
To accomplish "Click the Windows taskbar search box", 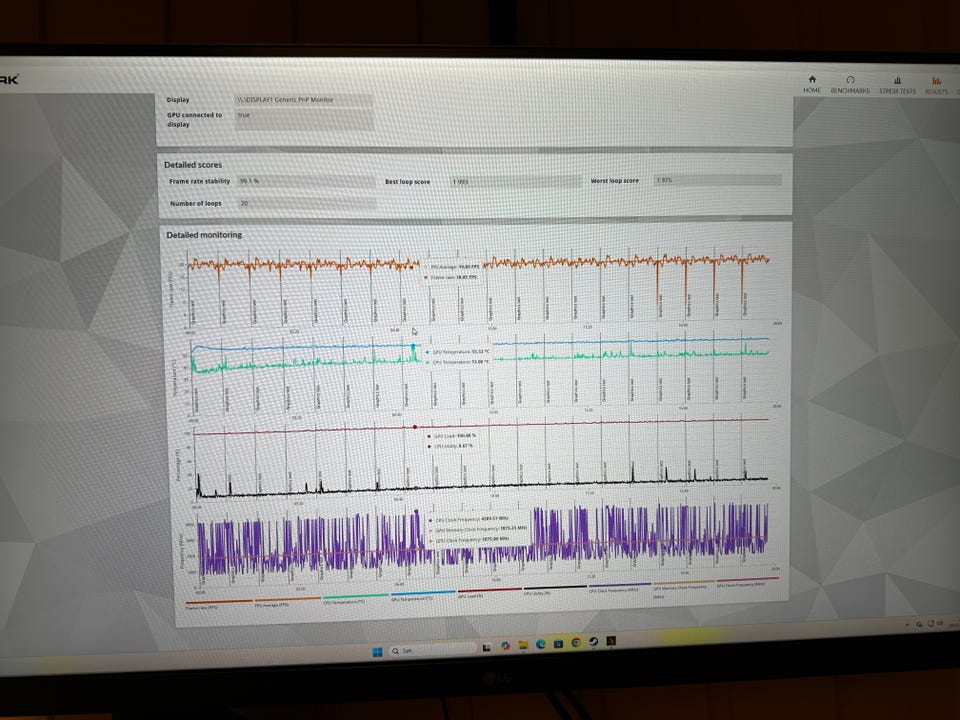I will [x=432, y=650].
